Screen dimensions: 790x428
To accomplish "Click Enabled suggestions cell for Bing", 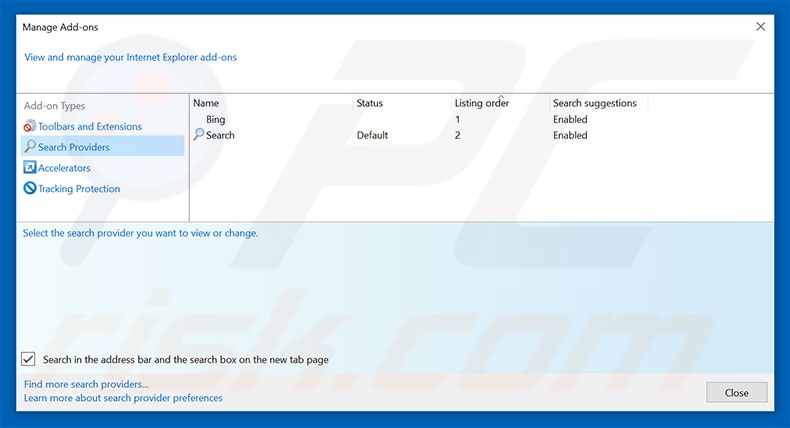I will pos(570,119).
